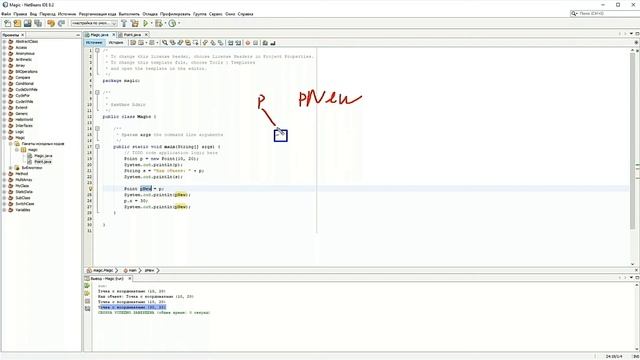The image size is (640, 360).
Task: Click the Find Selection magnifier icon in editor toolbar
Action: coord(165,42)
